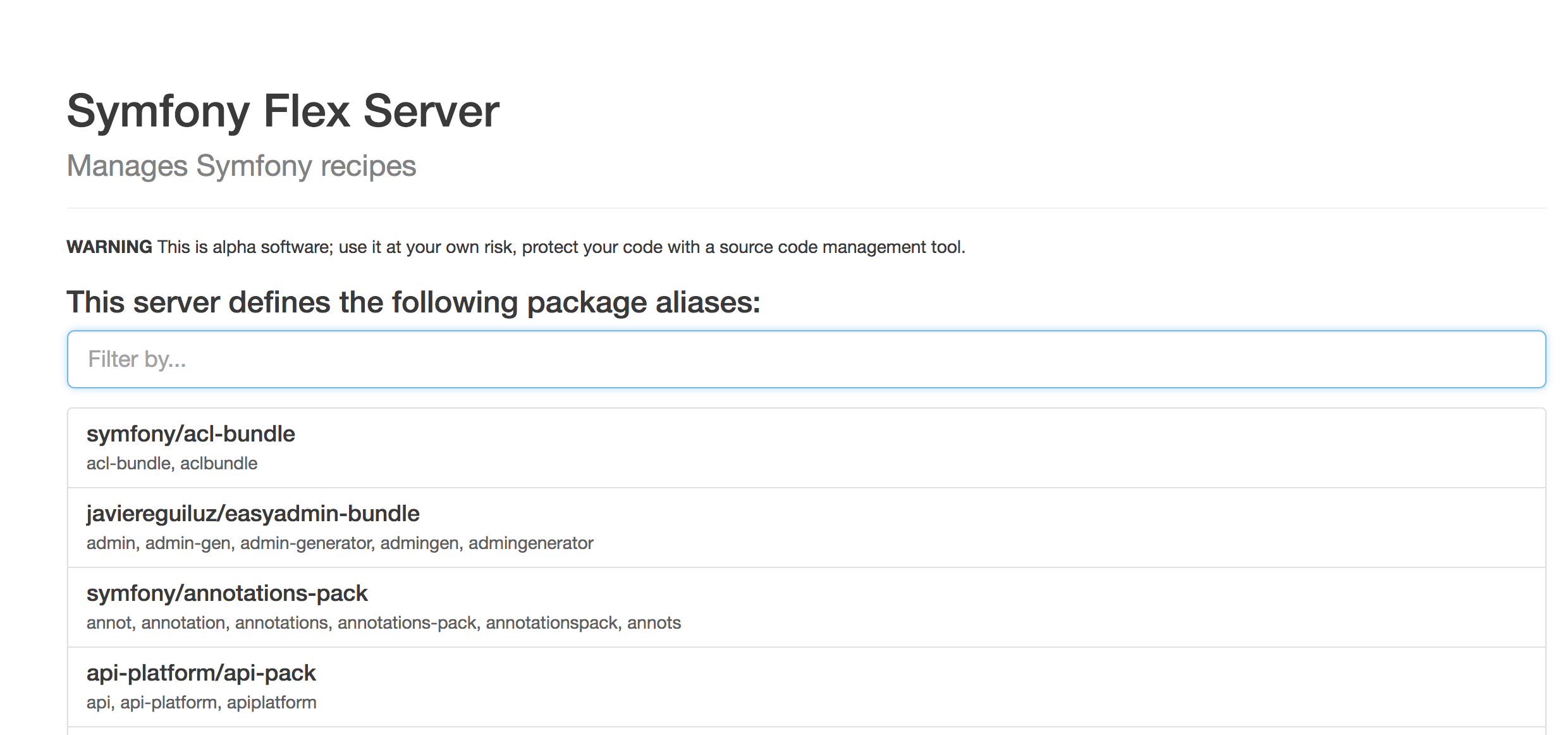The width and height of the screenshot is (1568, 735).
Task: Click the aclbundle alias text
Action: click(x=219, y=464)
